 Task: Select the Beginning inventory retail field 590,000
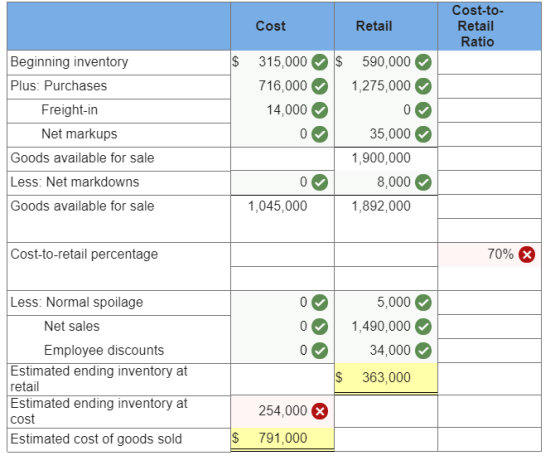click(x=386, y=62)
